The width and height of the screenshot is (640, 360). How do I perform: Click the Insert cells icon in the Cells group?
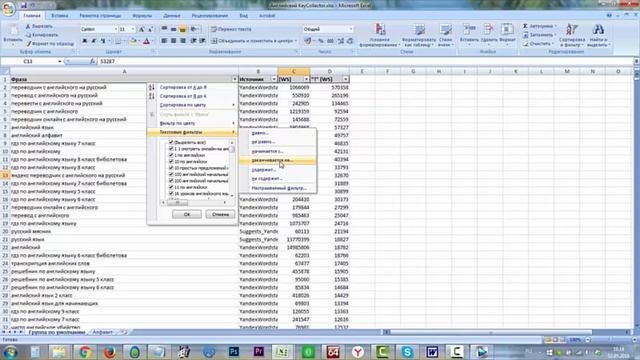click(x=469, y=29)
